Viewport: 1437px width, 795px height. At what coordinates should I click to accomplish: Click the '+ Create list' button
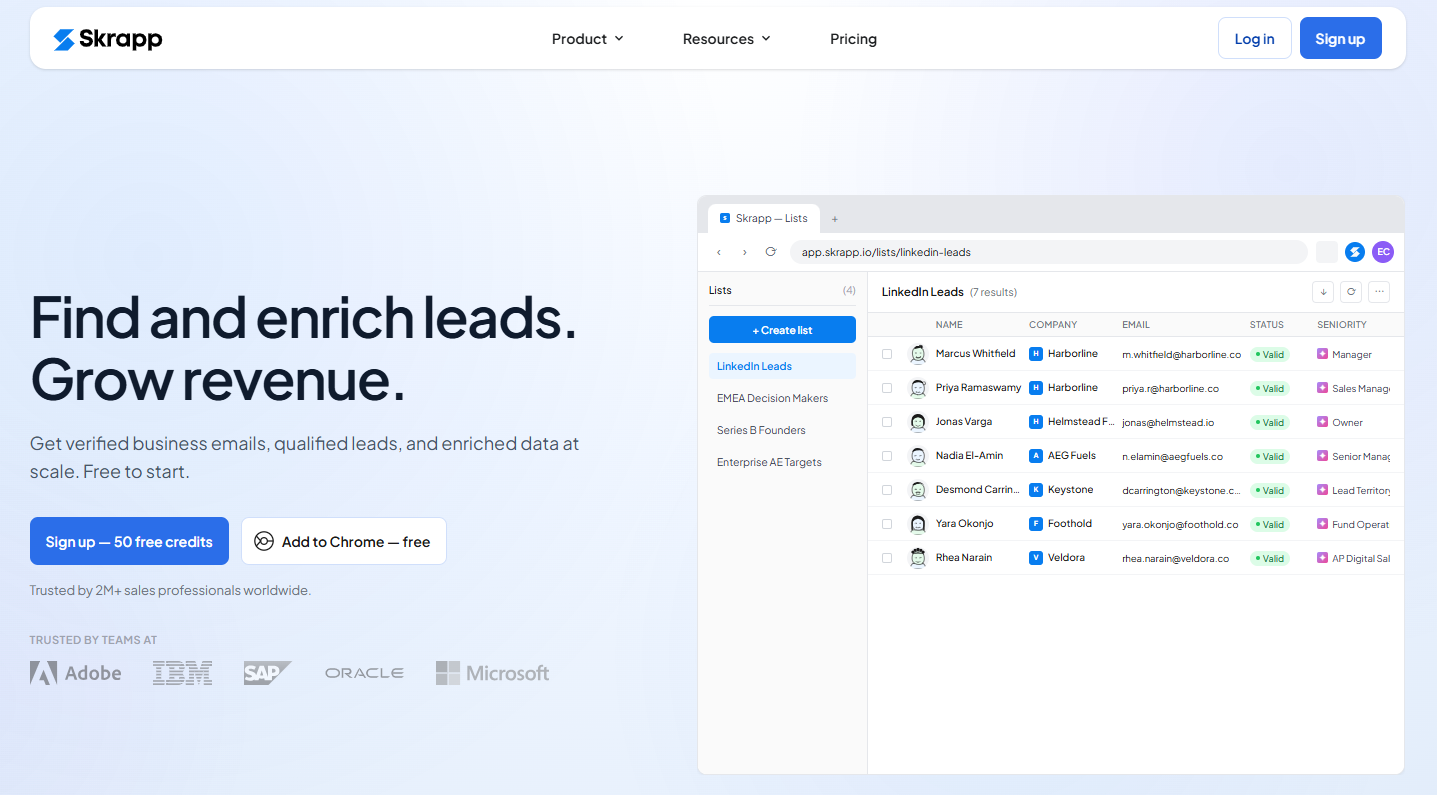782,330
